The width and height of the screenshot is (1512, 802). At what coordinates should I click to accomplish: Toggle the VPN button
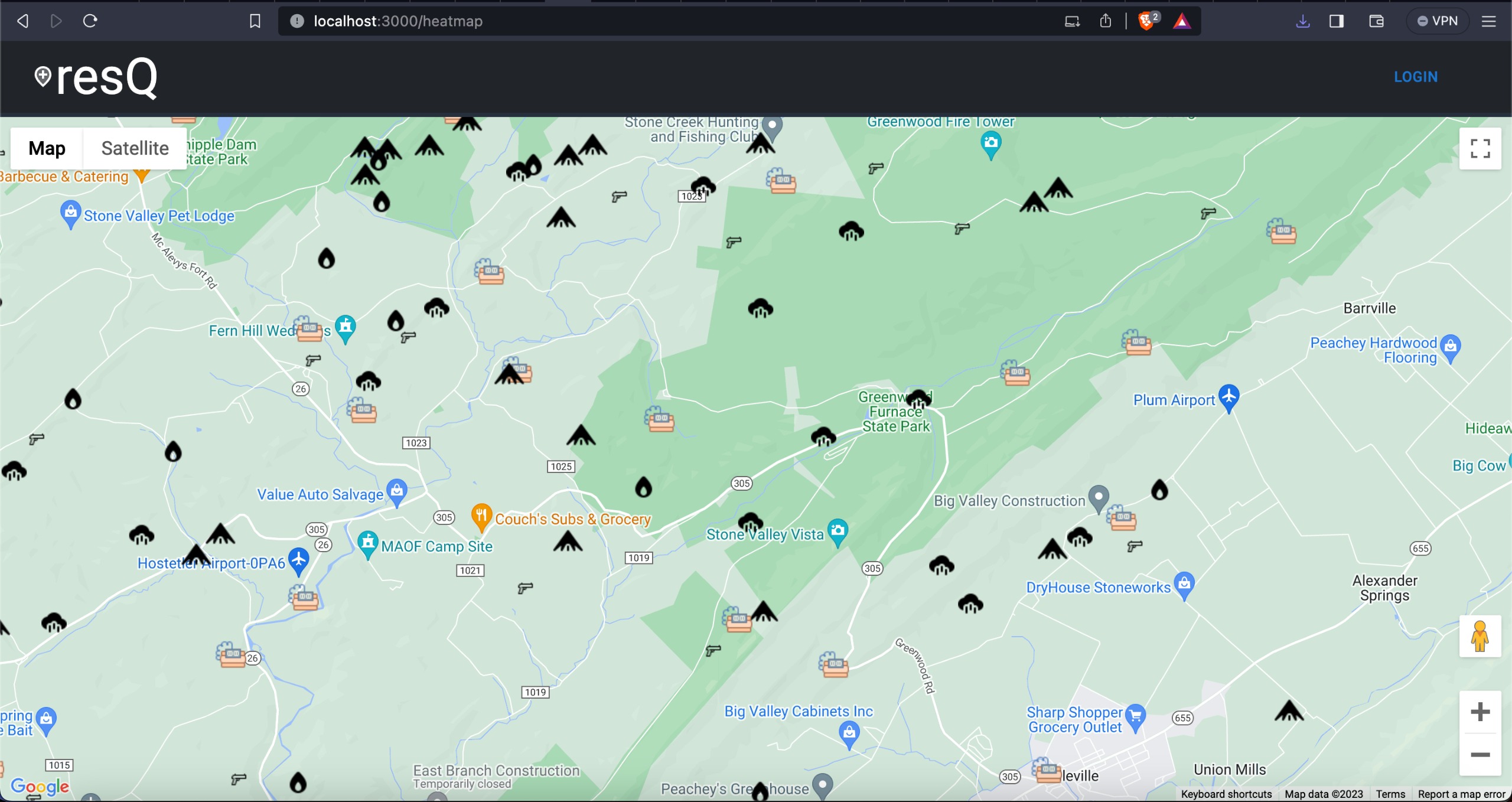click(x=1438, y=21)
